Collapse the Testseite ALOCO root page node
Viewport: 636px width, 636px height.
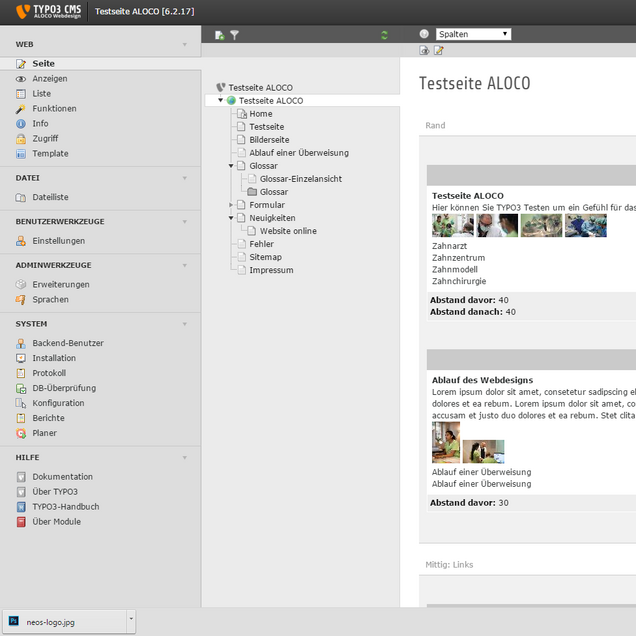tap(220, 100)
